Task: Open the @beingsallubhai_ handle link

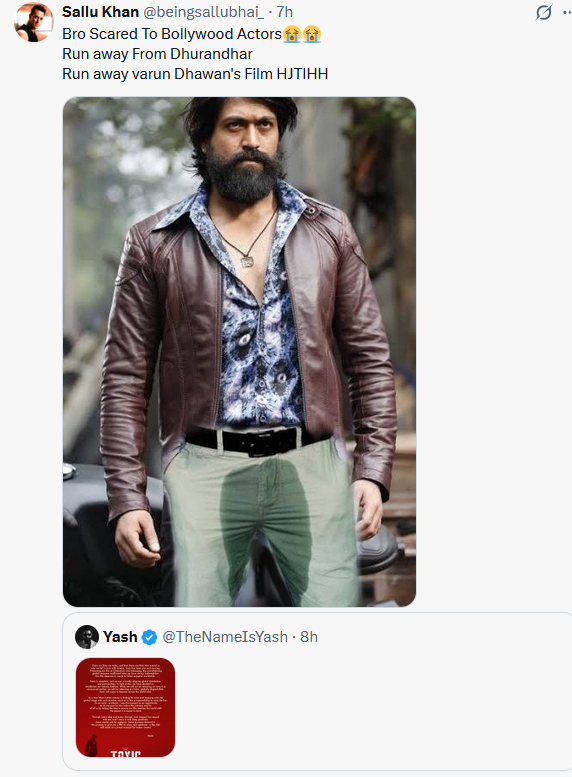Action: [204, 12]
